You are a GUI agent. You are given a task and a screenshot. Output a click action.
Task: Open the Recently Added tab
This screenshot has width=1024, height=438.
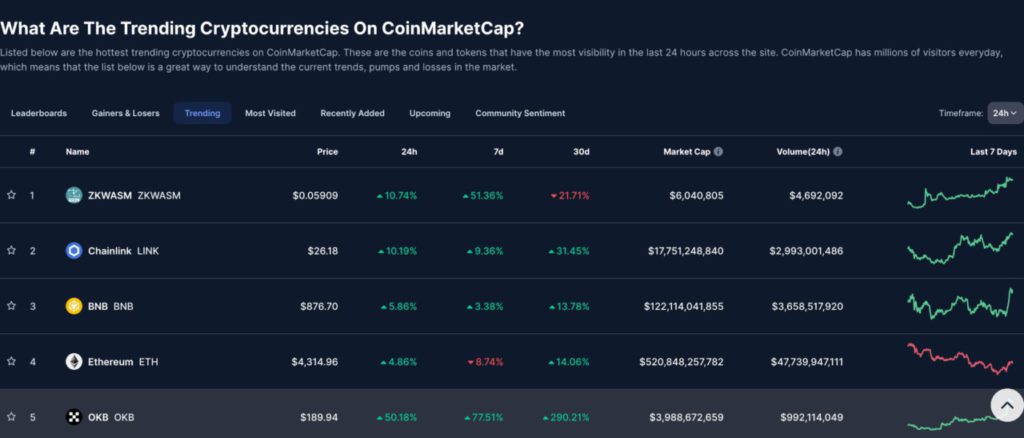pyautogui.click(x=352, y=113)
